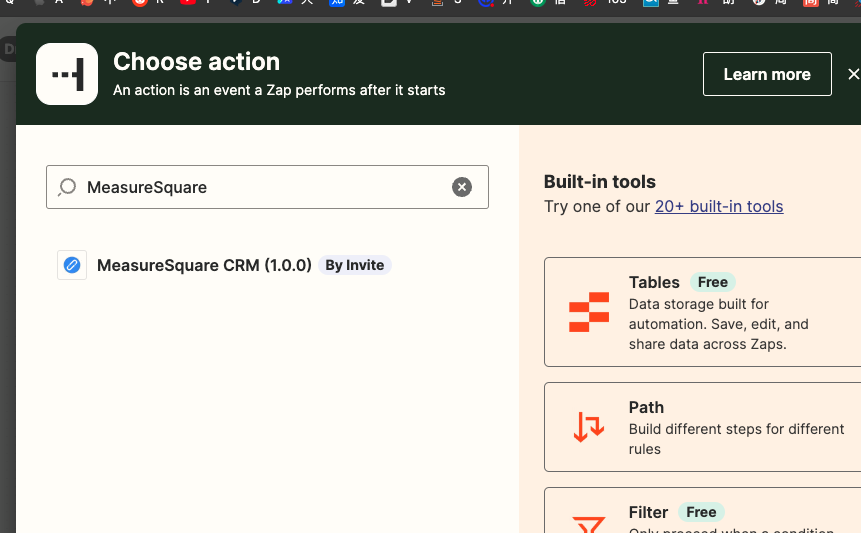Click the Path description about different rules
The image size is (861, 533).
pos(736,439)
